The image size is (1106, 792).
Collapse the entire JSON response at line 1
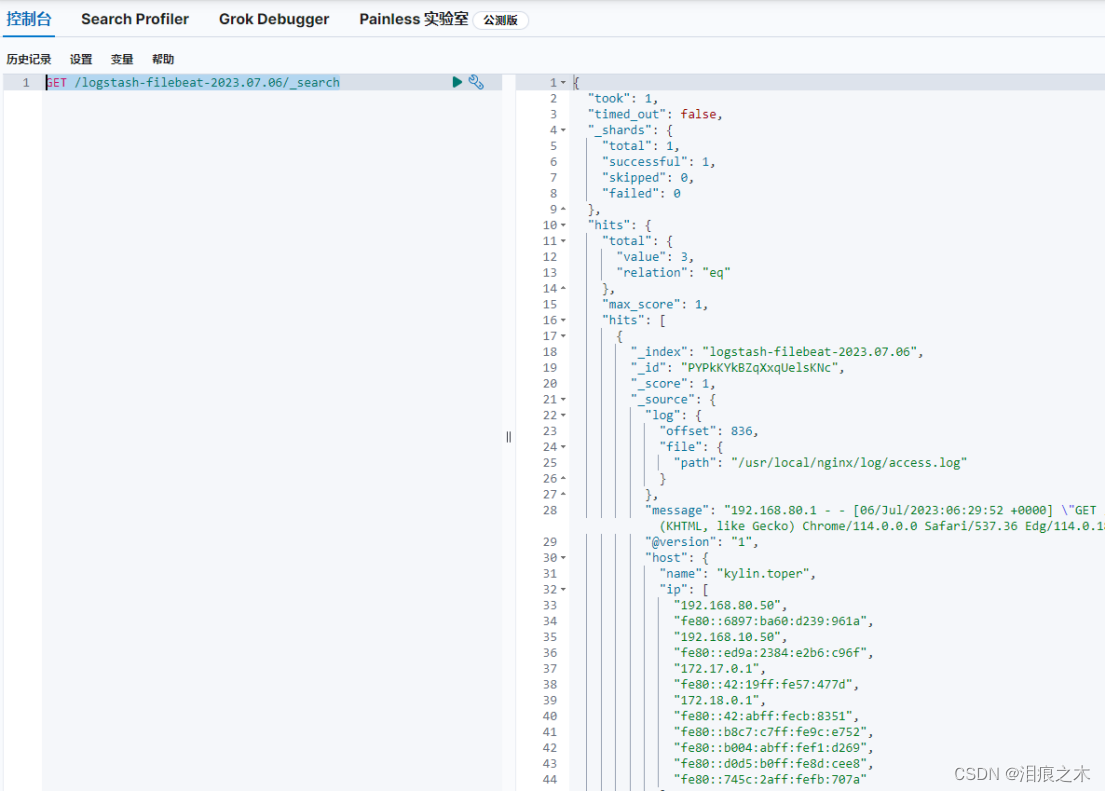point(563,82)
